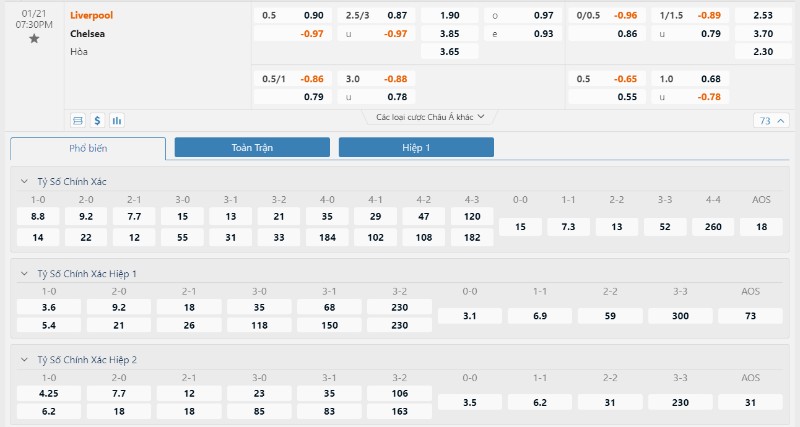This screenshot has height=427, width=800.
Task: Choose correct score 1-1 odds 7.3
Action: click(x=568, y=227)
